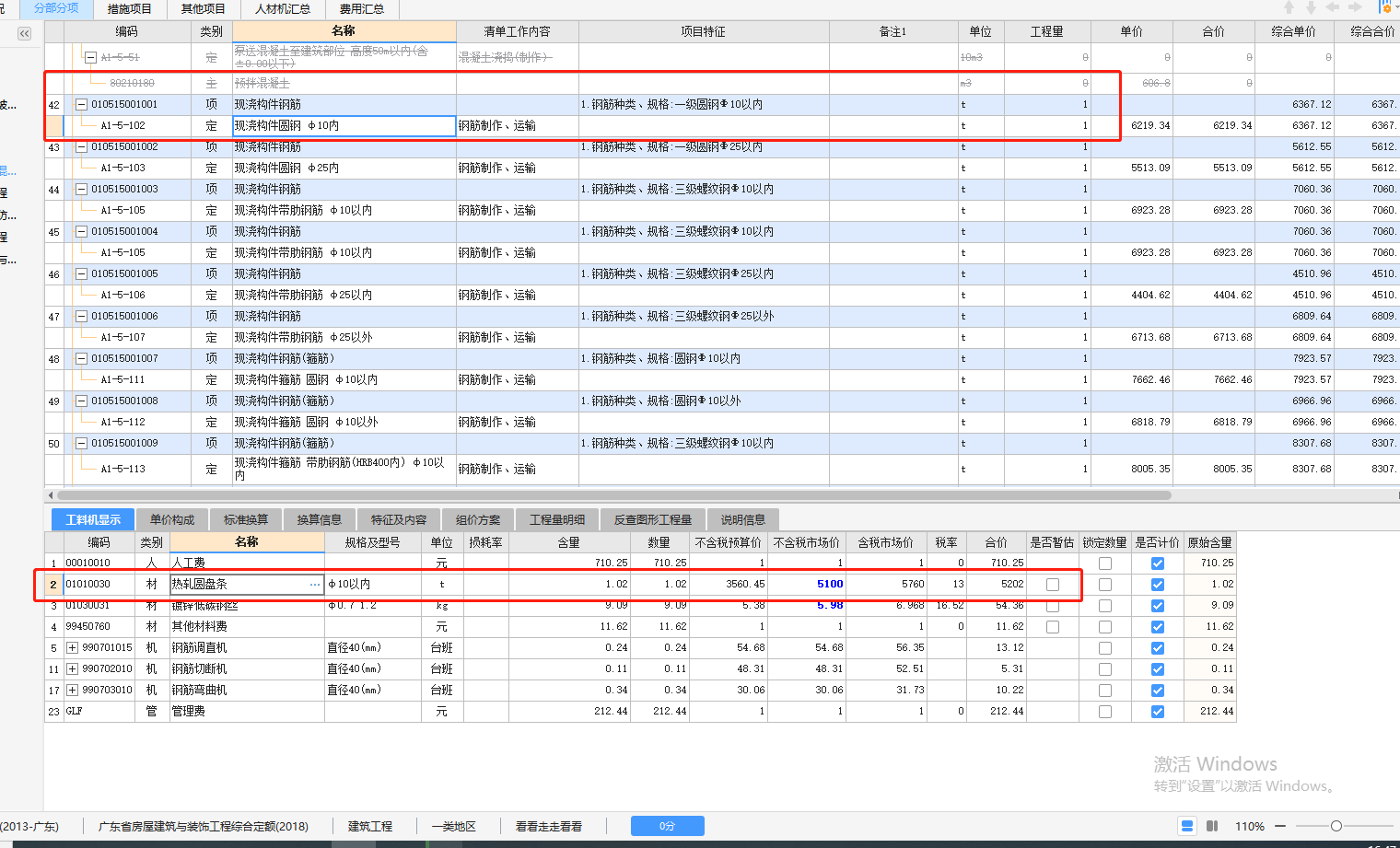This screenshot has width=1400, height=848.
Task: Edit the 现浇构件圆钢 φ10内 name field
Action: pos(344,126)
